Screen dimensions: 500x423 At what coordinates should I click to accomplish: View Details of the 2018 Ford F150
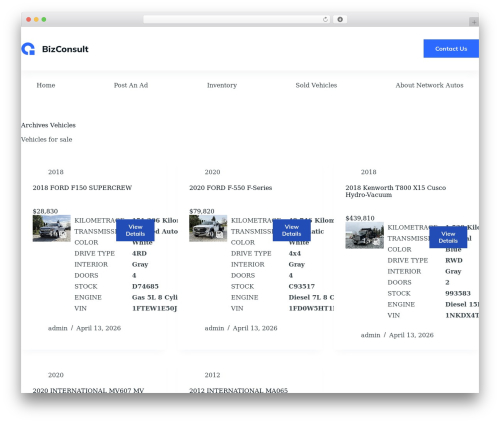click(x=135, y=230)
